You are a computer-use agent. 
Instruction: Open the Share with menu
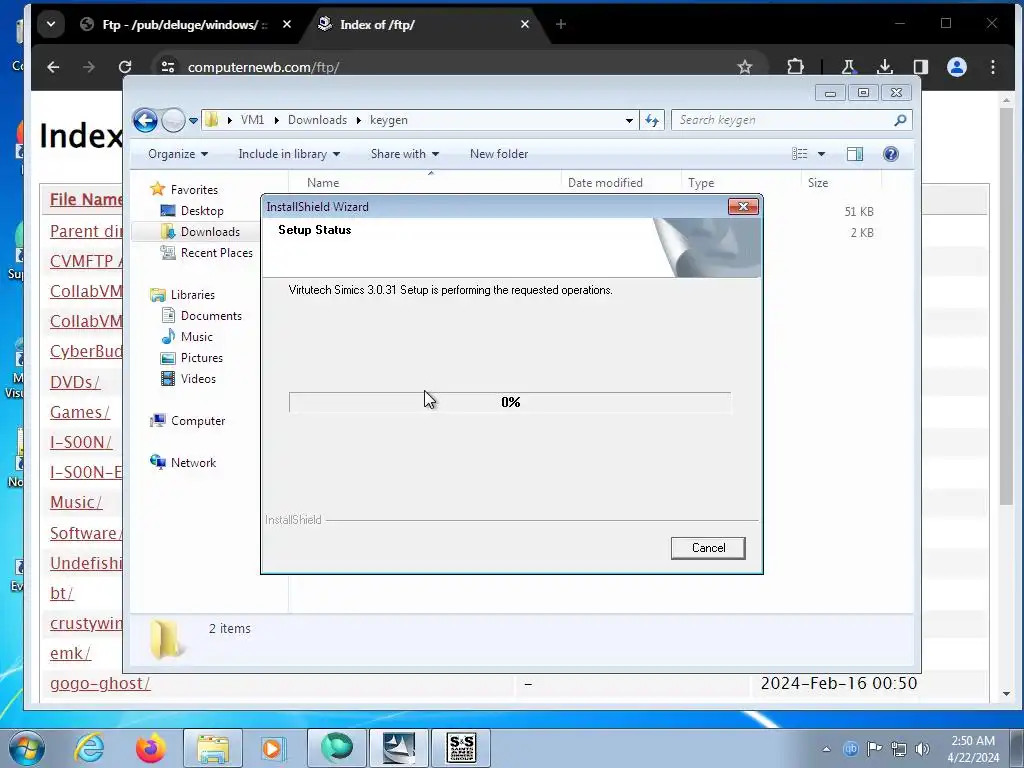coord(404,154)
